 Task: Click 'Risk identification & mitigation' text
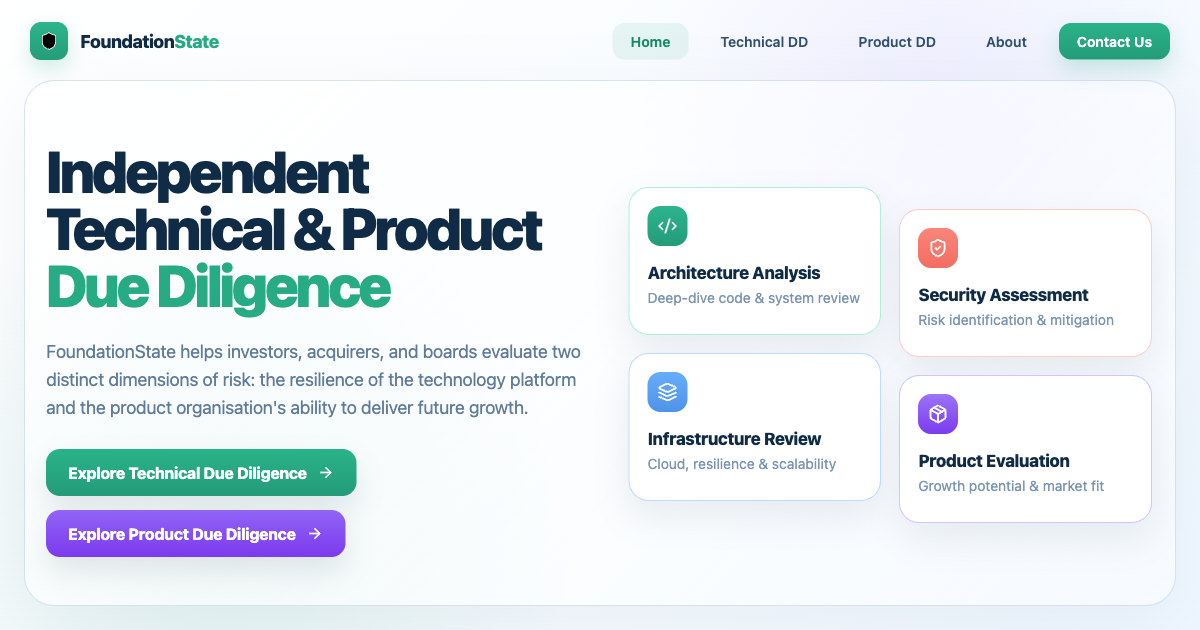[1016, 320]
